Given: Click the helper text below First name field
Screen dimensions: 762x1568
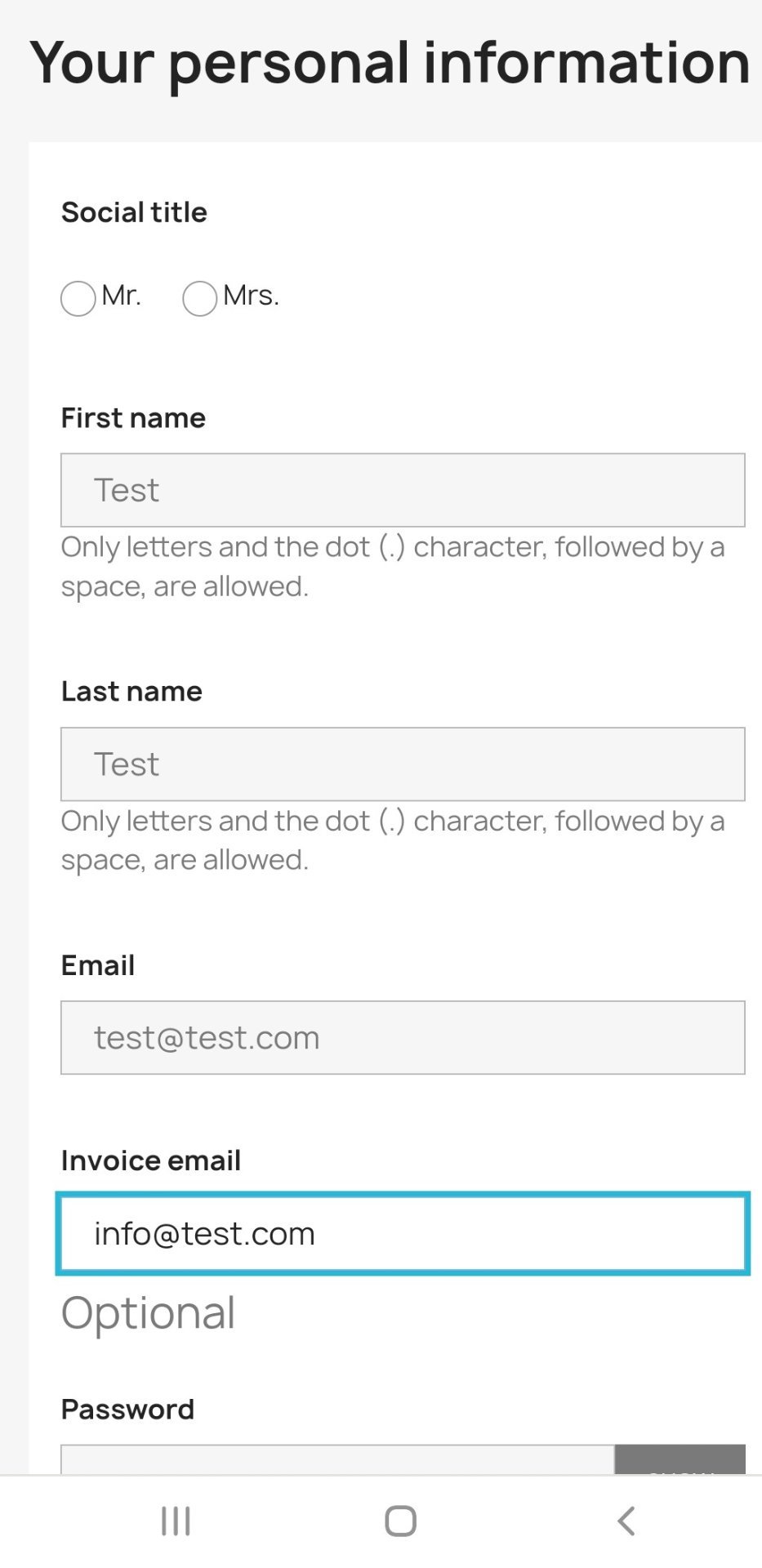Looking at the screenshot, I should coord(392,566).
